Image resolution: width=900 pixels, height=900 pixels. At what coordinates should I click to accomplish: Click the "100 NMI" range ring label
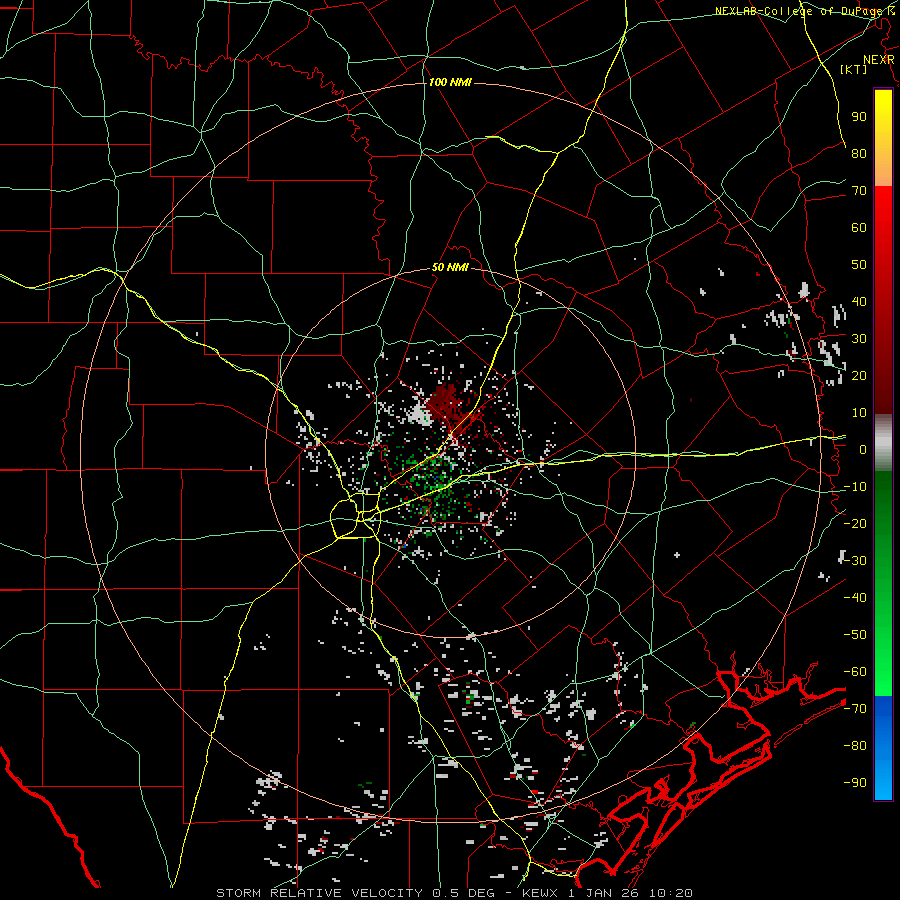tap(450, 83)
